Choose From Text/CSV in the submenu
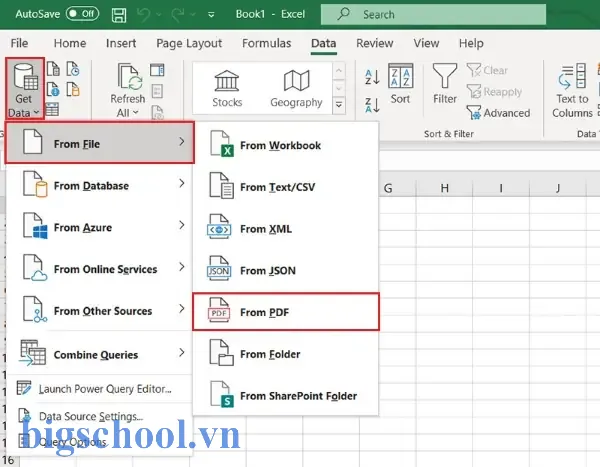 pyautogui.click(x=285, y=187)
